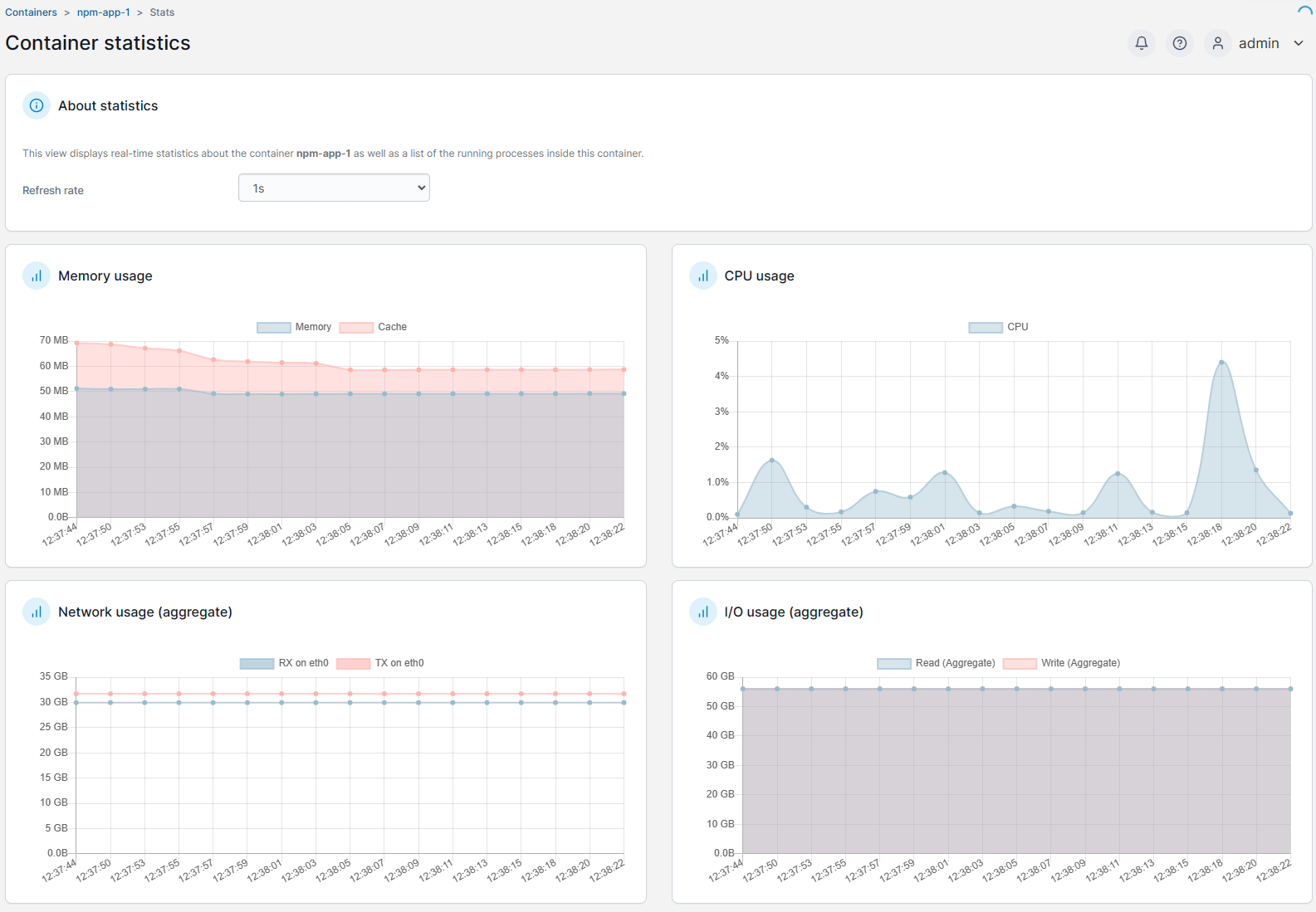Go to Containers breadcrumb
This screenshot has height=912, width=1316.
[x=31, y=12]
